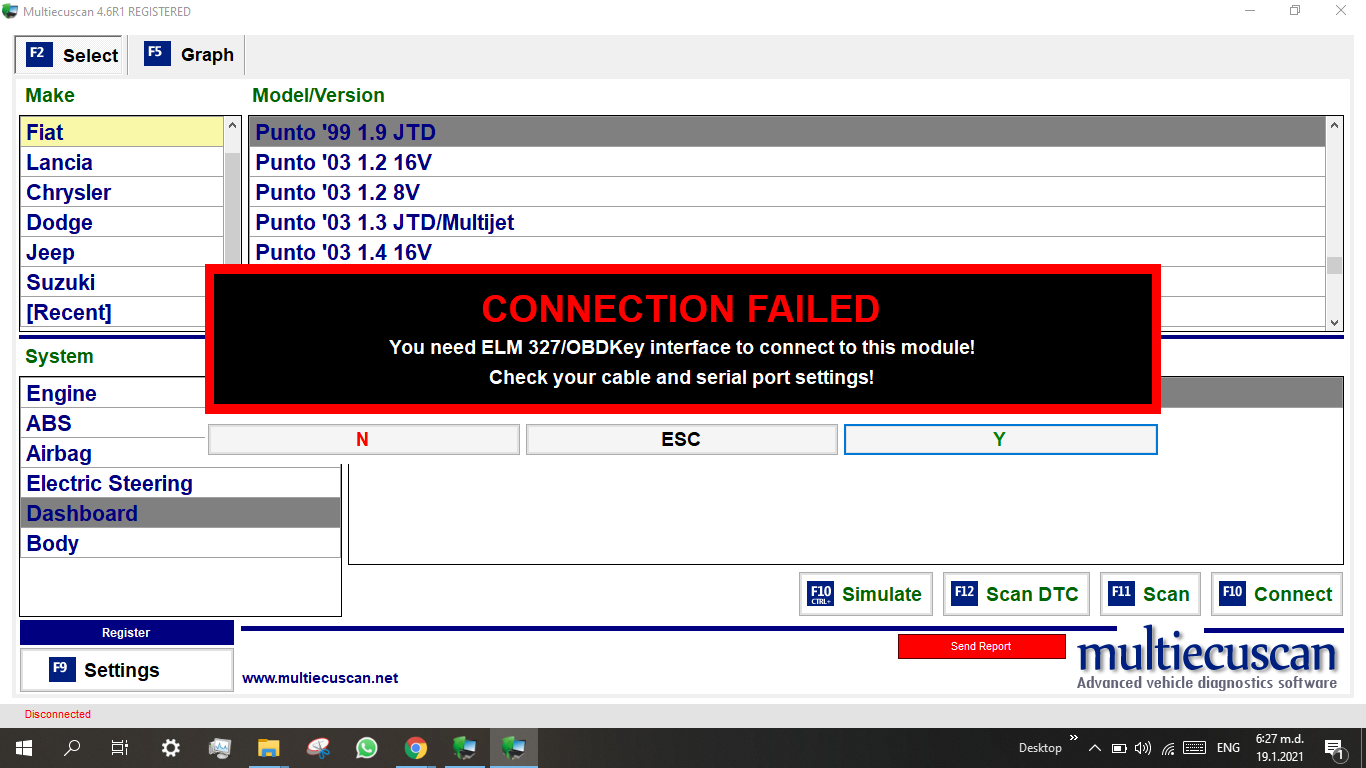Open Google Chrome from the taskbar

(x=416, y=747)
